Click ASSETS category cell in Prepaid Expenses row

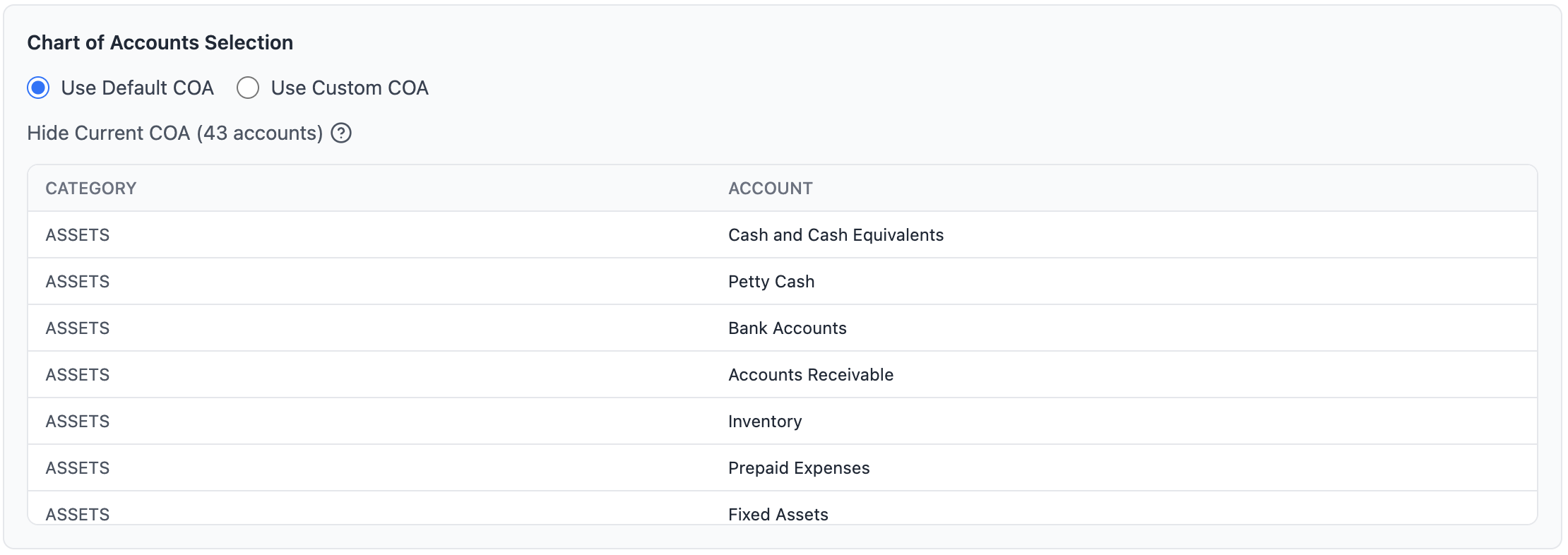(78, 468)
